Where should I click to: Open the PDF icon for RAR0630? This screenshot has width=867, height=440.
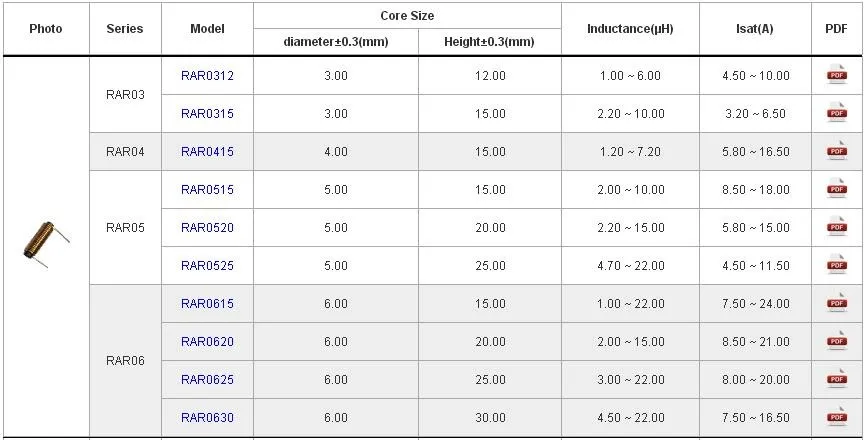pos(836,417)
